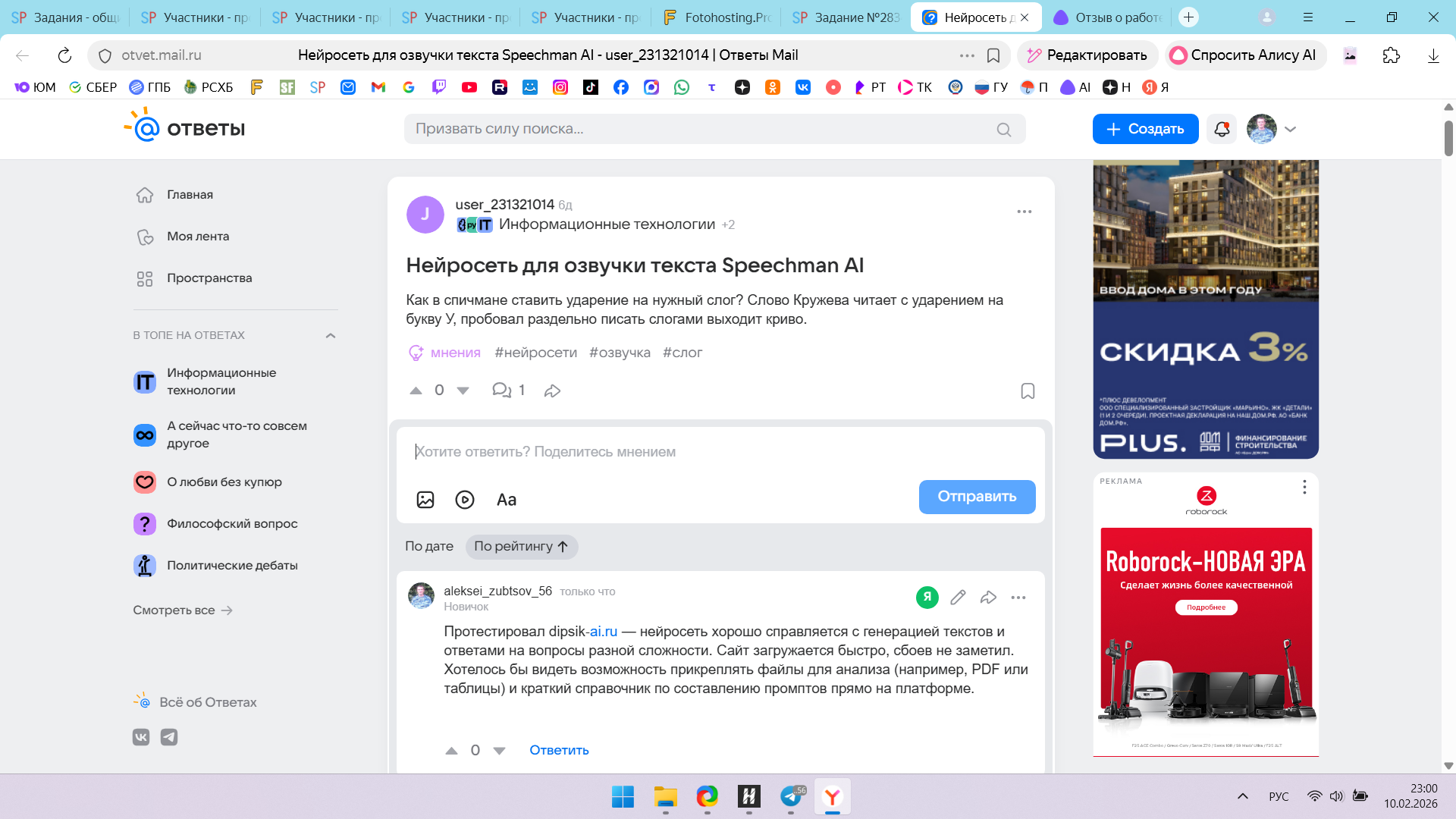Open the question comments icon
This screenshot has height=819, width=1456.
(x=501, y=391)
